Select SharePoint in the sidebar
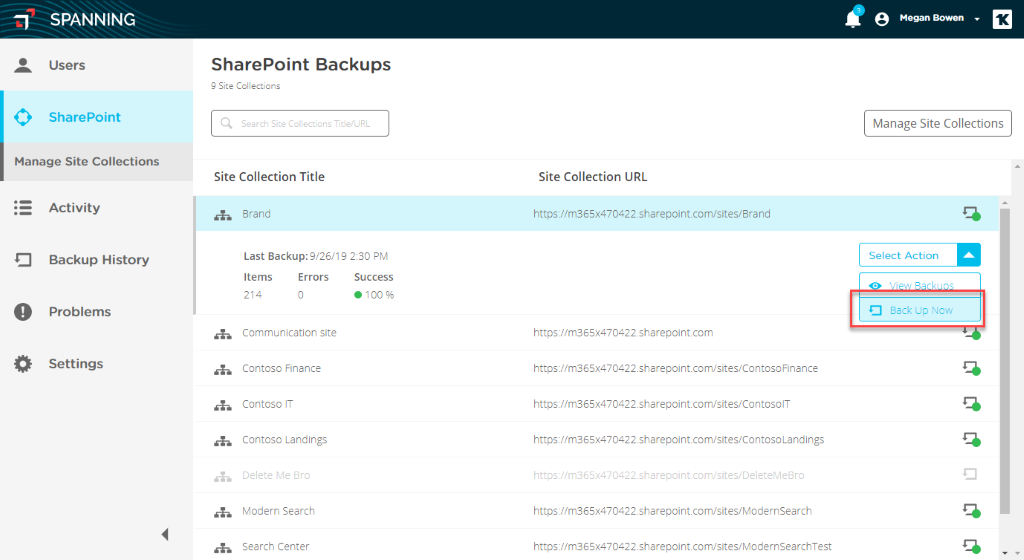Screen dimensions: 1024x560 tap(97, 117)
